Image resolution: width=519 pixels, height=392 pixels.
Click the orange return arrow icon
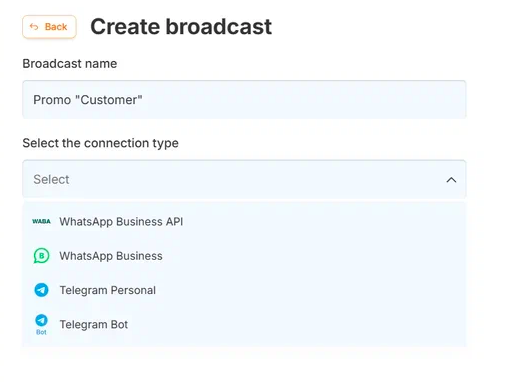coord(34,27)
